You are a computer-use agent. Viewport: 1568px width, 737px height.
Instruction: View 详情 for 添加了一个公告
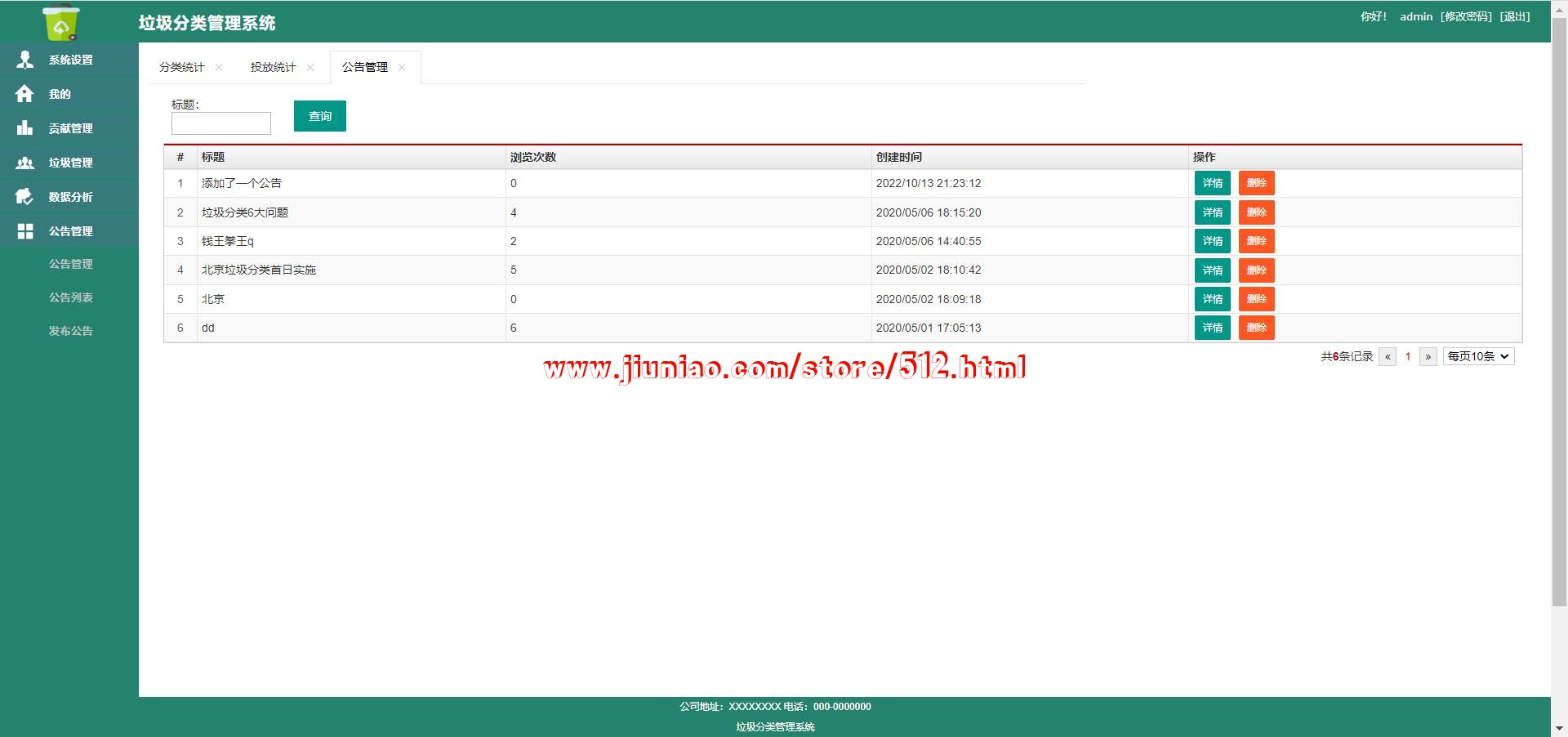[1213, 183]
